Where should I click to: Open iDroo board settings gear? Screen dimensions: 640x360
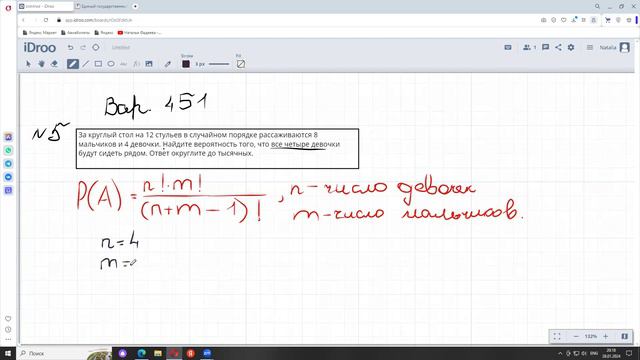[x=571, y=47]
